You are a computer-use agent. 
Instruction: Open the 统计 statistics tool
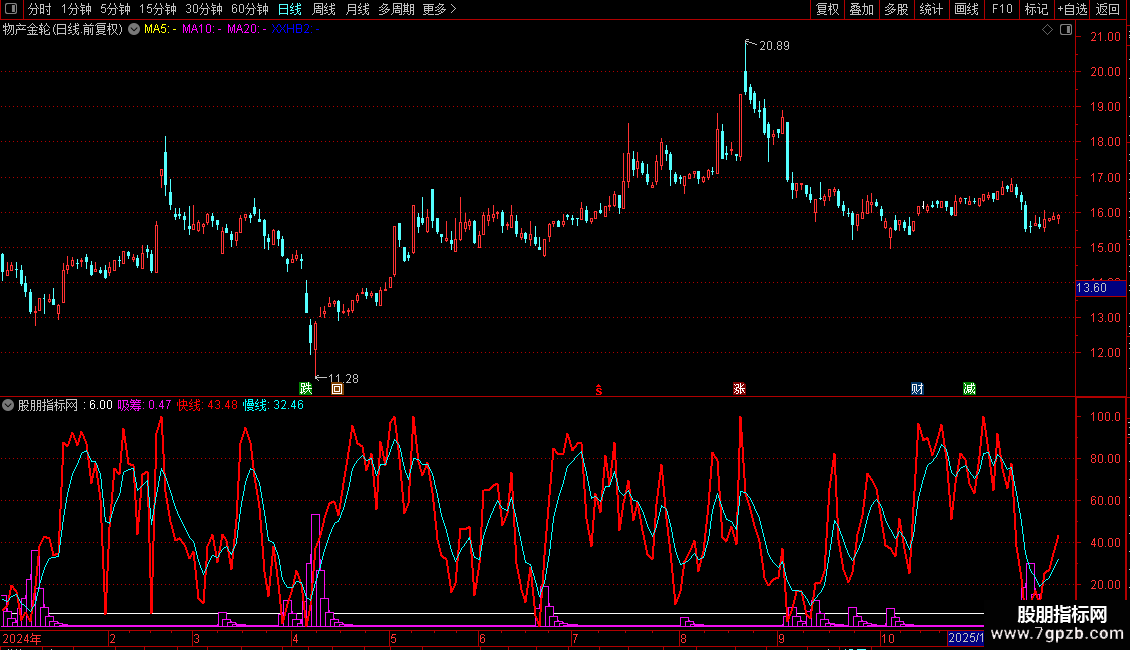click(931, 9)
